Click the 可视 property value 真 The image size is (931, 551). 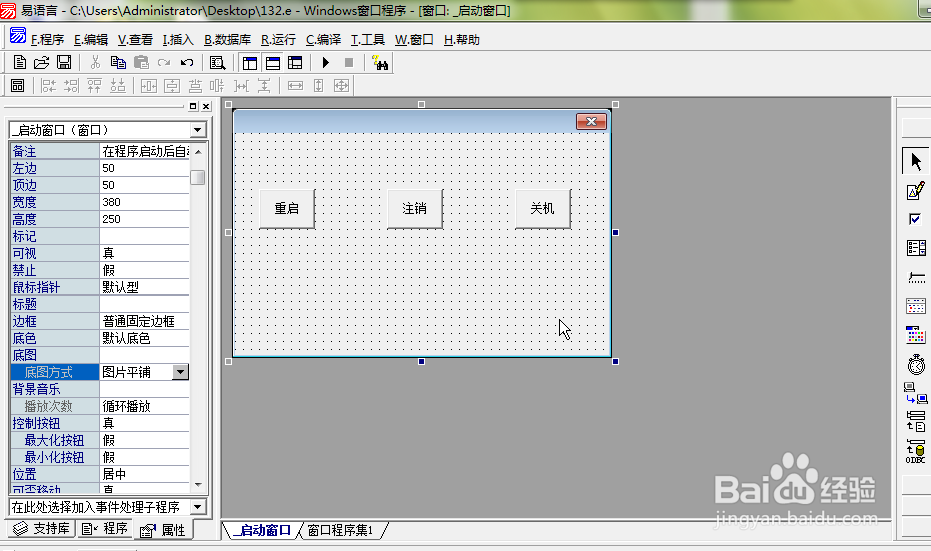[144, 254]
